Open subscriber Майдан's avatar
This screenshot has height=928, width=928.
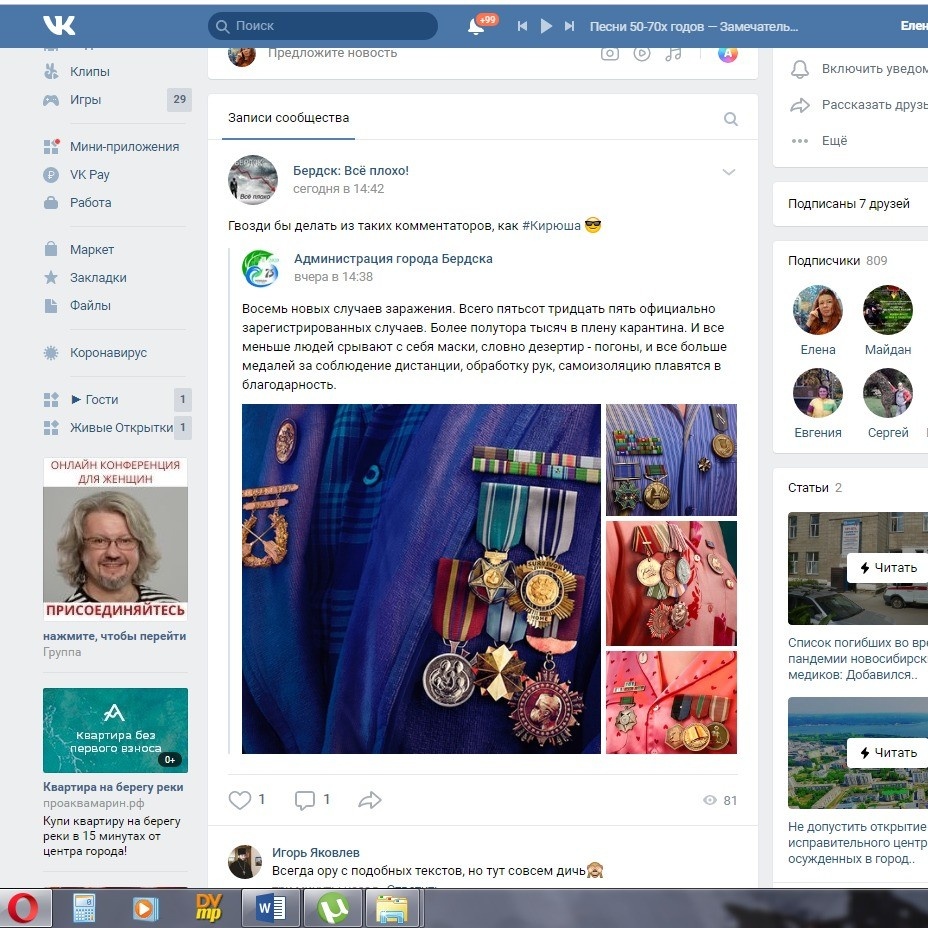tap(887, 310)
